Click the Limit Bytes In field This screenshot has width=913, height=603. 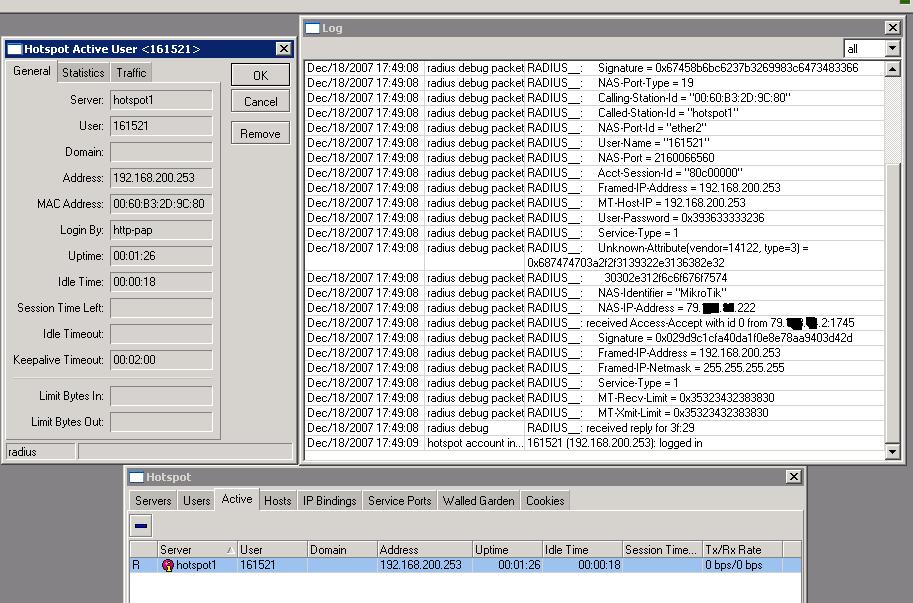click(161, 396)
